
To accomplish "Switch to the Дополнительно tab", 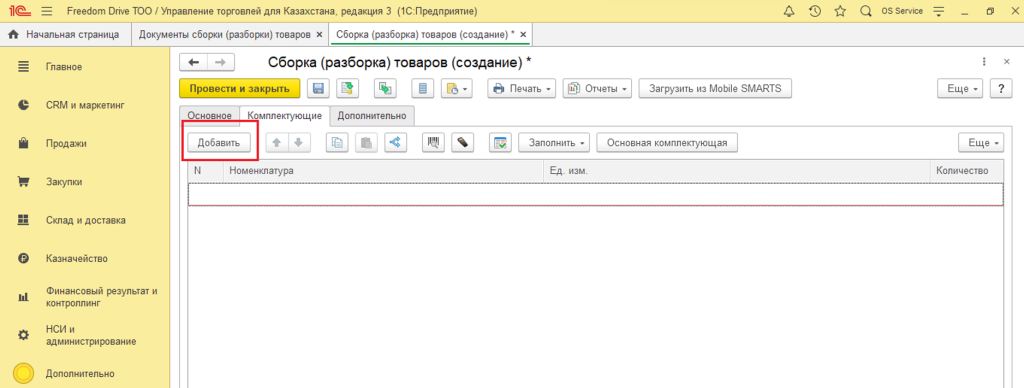I will click(x=372, y=116).
